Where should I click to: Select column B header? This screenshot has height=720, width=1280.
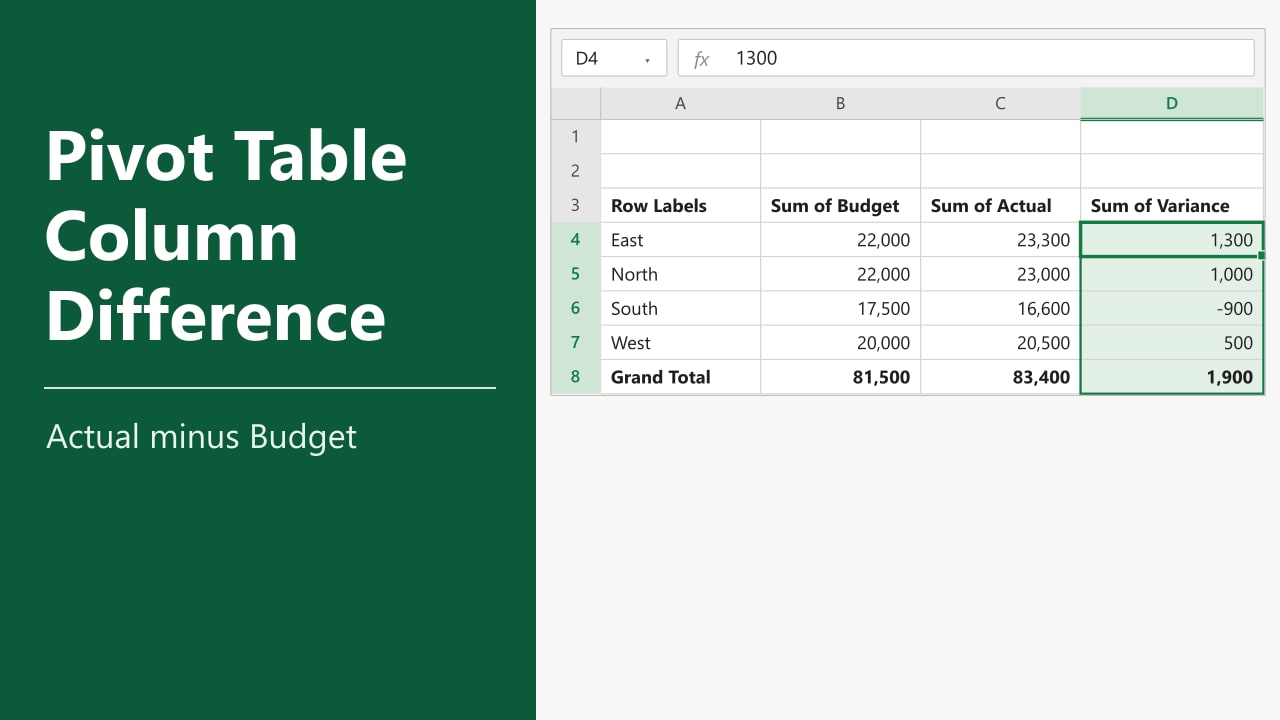click(x=841, y=104)
